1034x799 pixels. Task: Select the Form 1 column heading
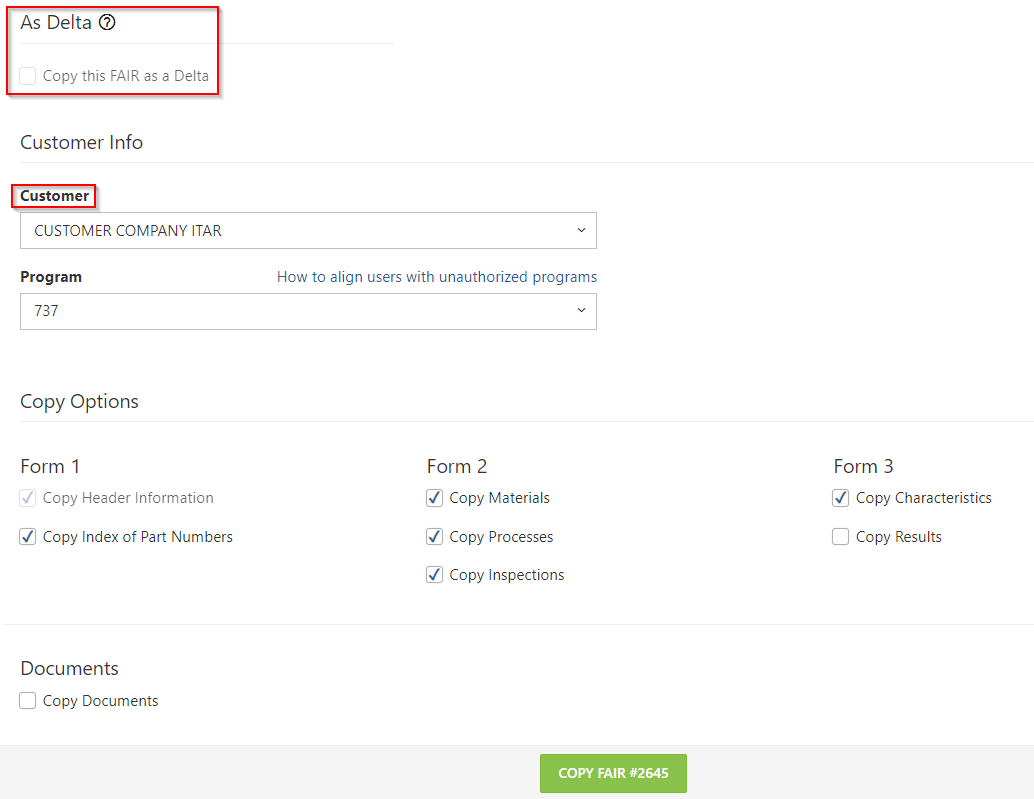pyautogui.click(x=50, y=466)
